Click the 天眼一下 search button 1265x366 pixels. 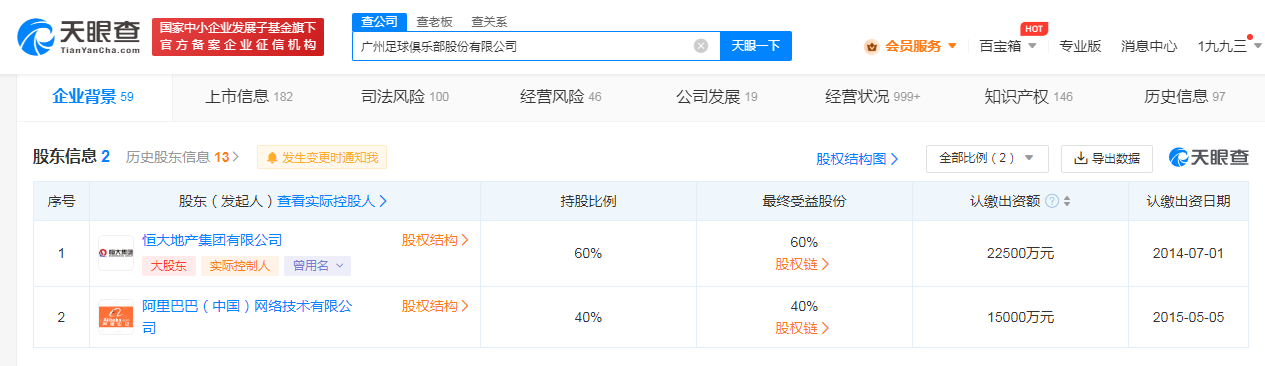(756, 46)
